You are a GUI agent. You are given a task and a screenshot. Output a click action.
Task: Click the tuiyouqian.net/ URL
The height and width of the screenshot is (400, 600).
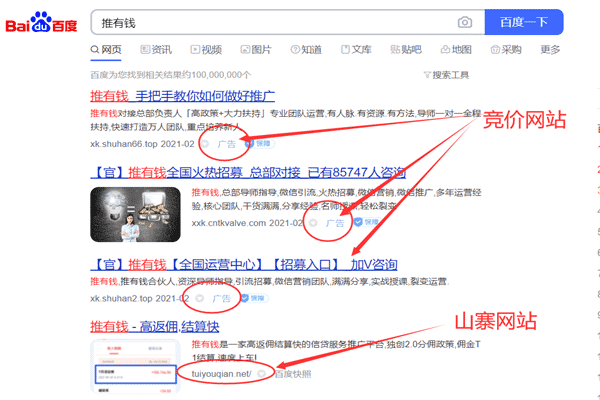222,374
